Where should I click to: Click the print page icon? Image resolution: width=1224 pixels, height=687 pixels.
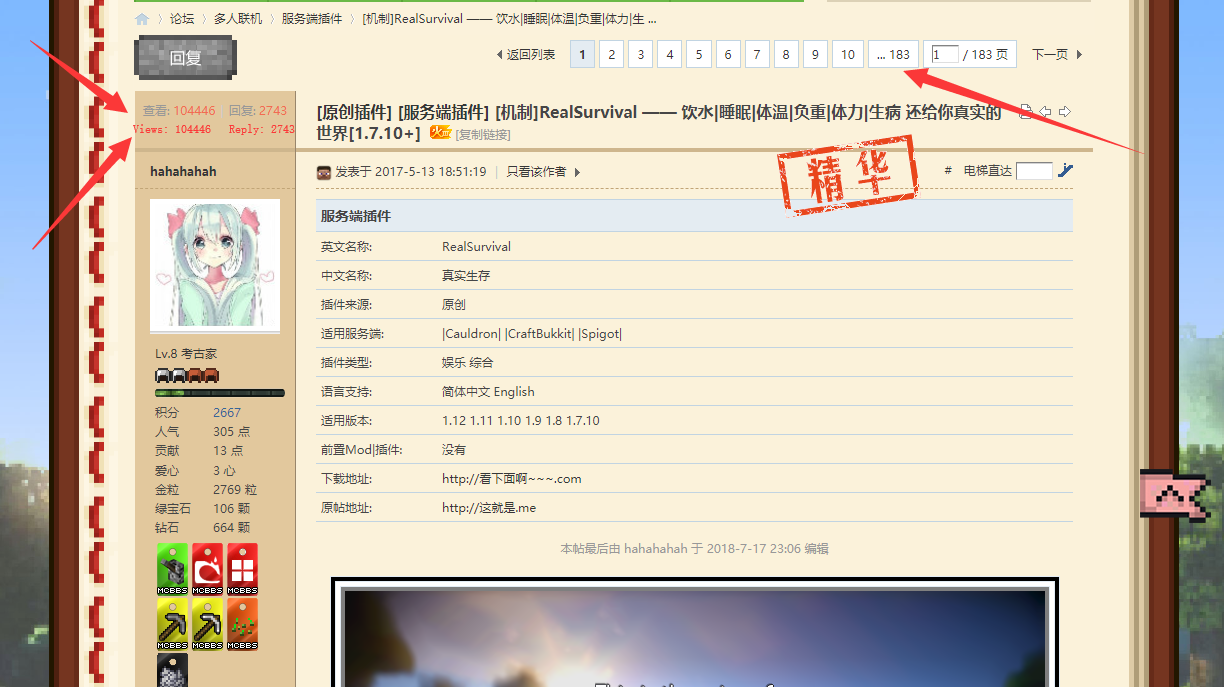[1025, 112]
